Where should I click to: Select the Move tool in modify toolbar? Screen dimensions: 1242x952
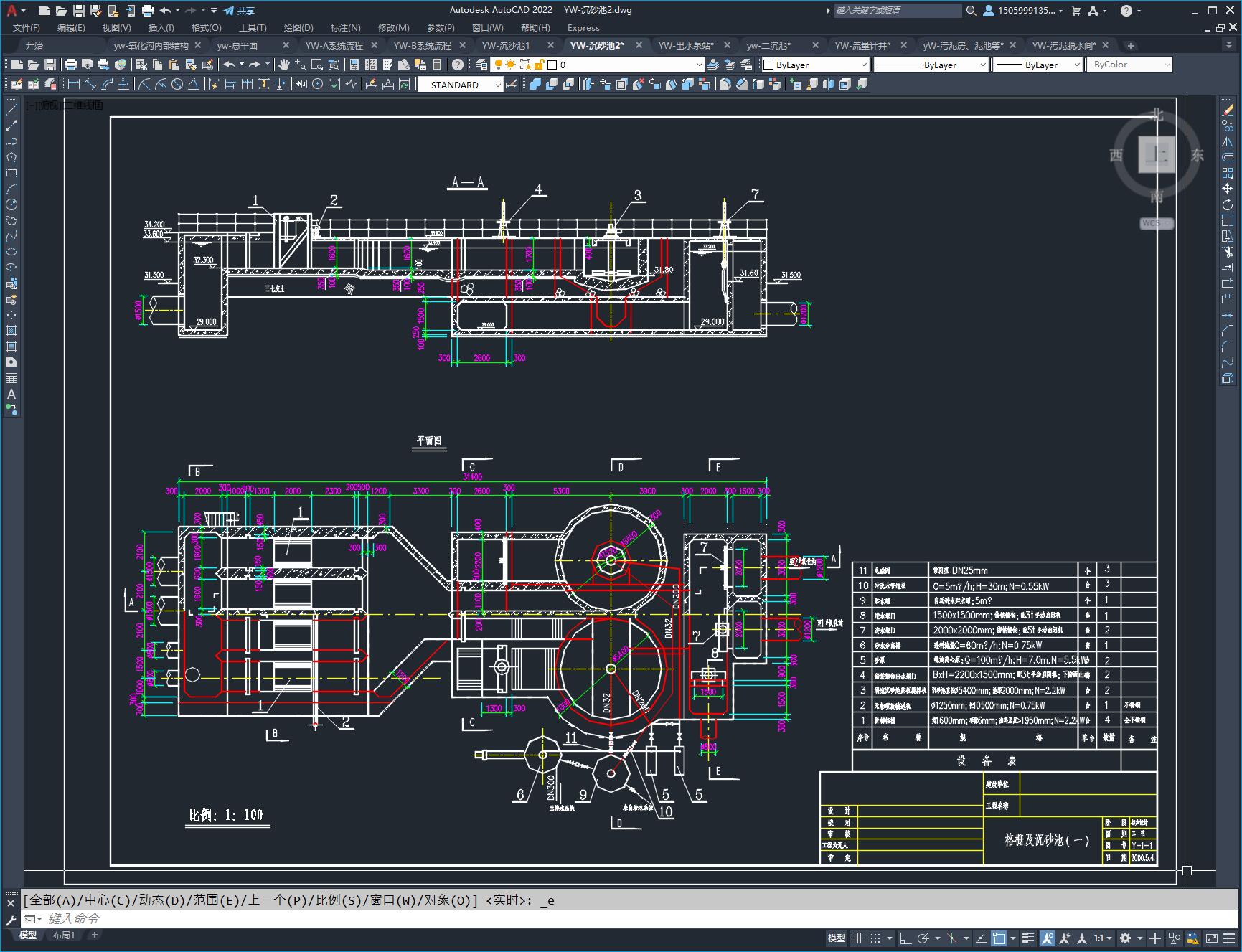pyautogui.click(x=1228, y=189)
